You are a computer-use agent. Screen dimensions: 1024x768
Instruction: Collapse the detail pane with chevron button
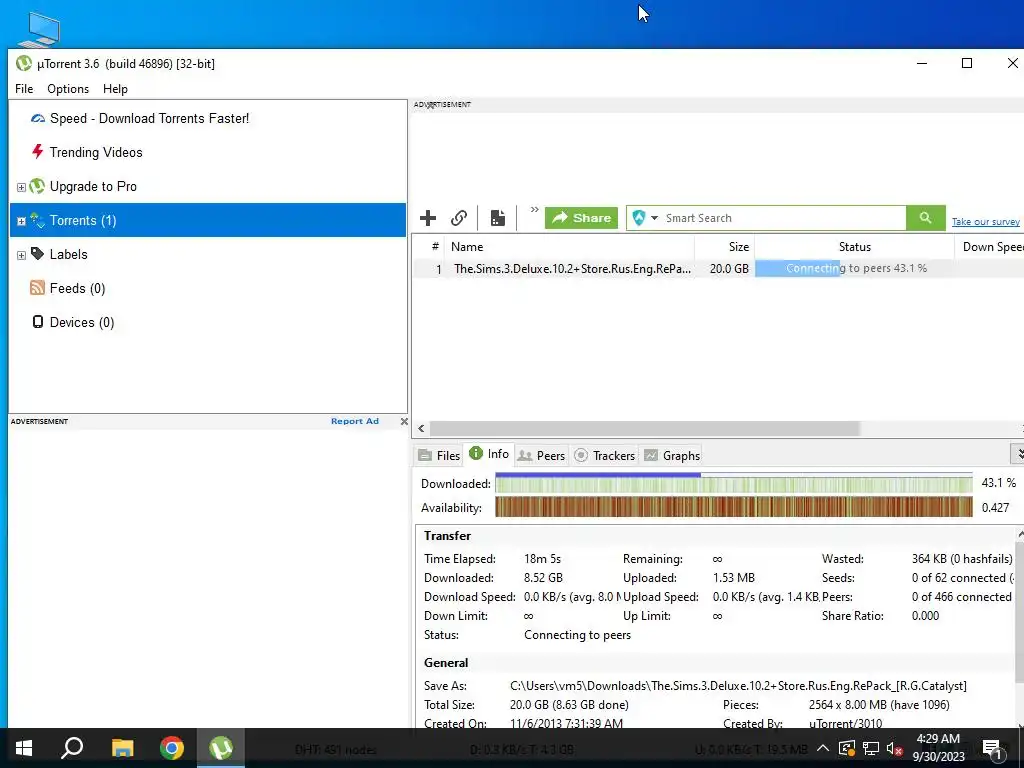[1018, 453]
